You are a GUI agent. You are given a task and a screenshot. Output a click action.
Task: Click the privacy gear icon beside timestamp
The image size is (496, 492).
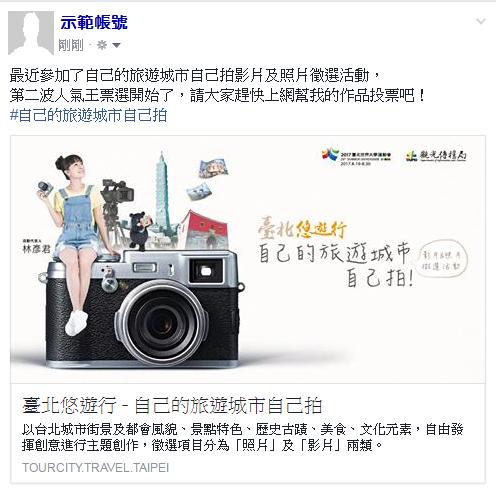102,45
